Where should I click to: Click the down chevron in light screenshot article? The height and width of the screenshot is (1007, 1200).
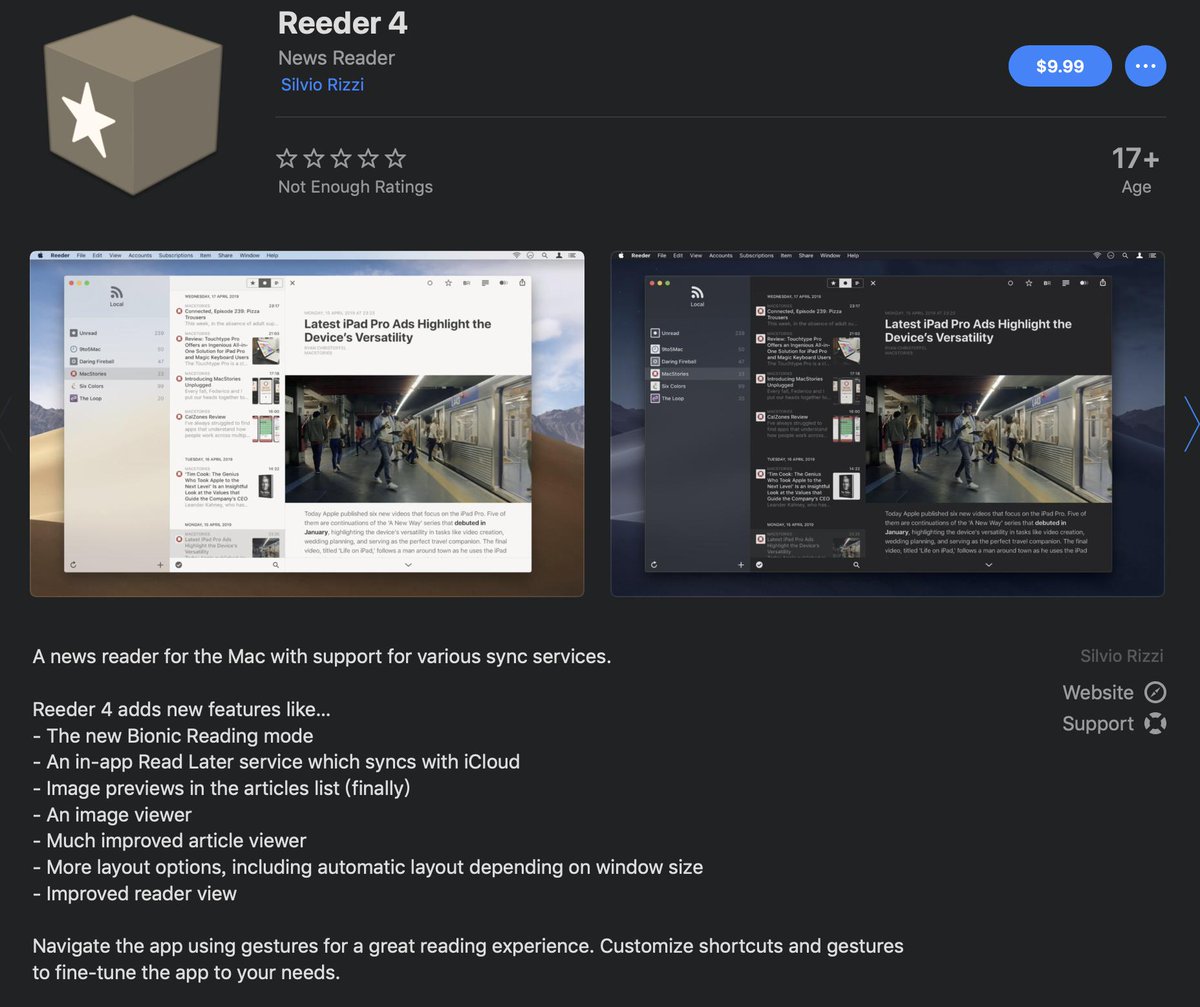click(408, 565)
